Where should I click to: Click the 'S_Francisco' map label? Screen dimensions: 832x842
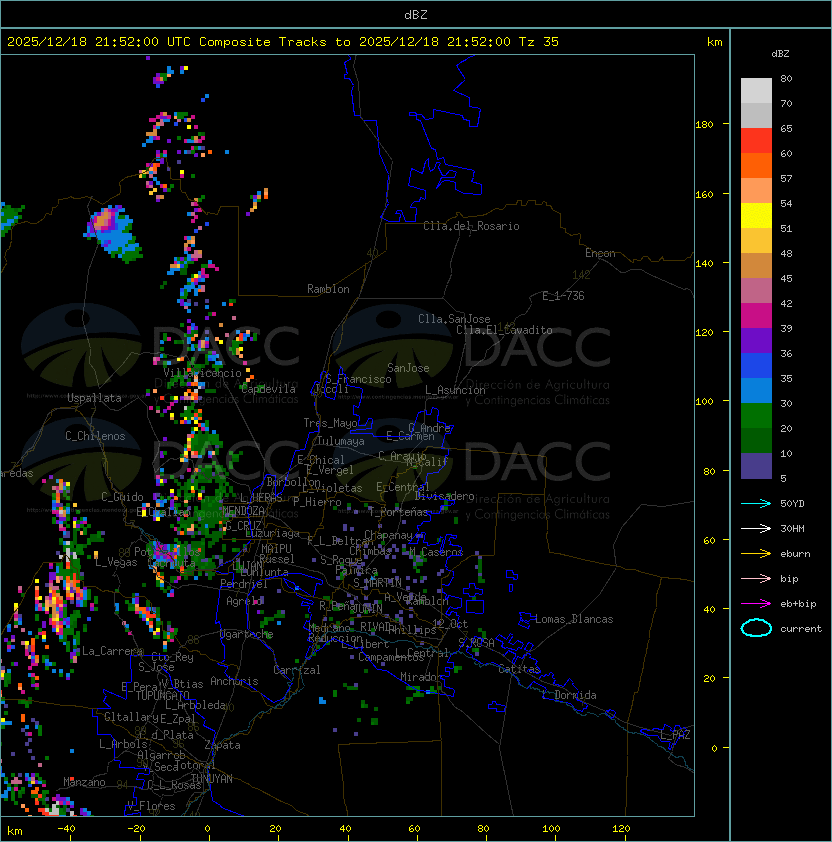358,379
